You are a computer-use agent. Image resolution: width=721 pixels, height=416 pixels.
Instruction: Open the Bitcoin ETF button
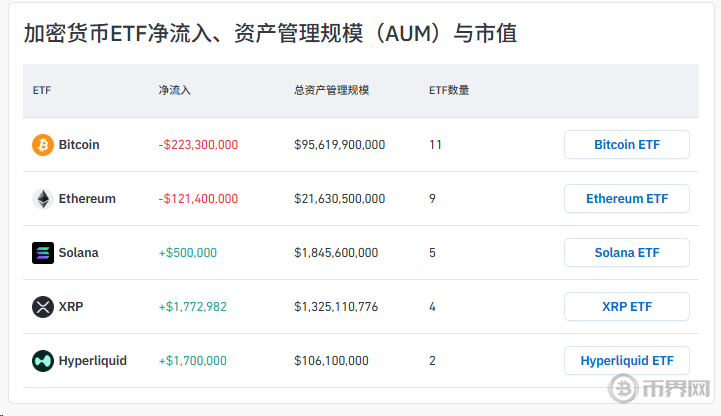pyautogui.click(x=627, y=145)
